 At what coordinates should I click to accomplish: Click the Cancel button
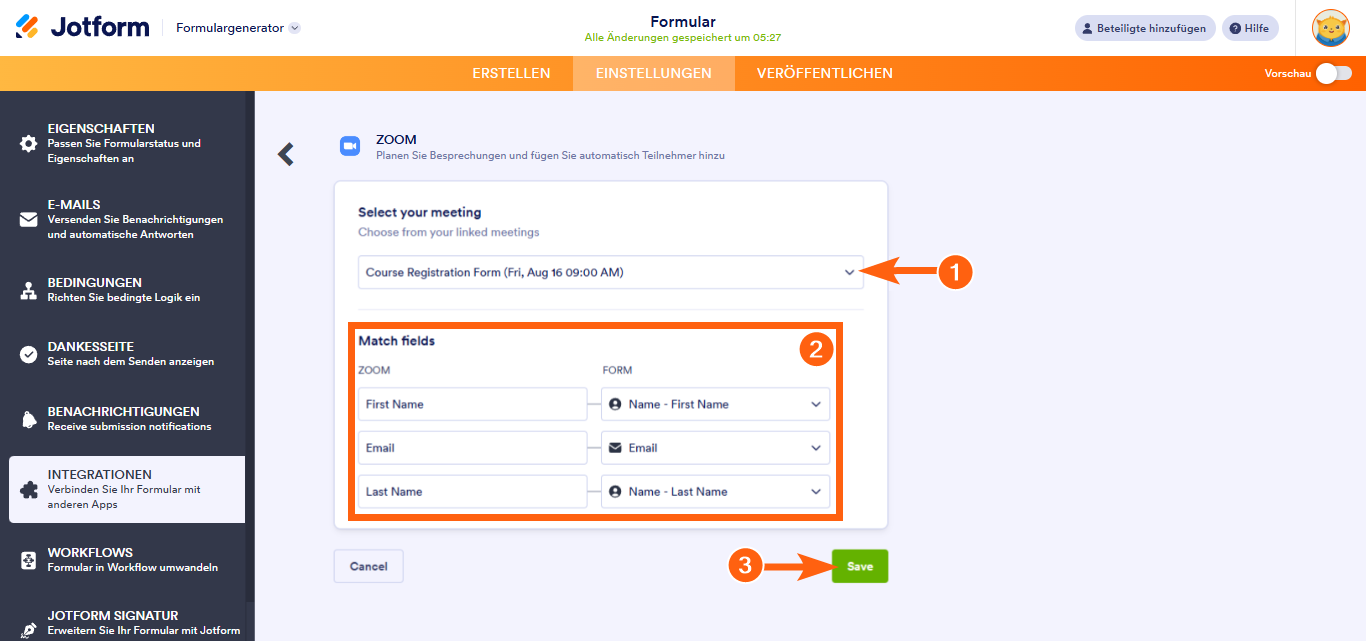(x=368, y=566)
